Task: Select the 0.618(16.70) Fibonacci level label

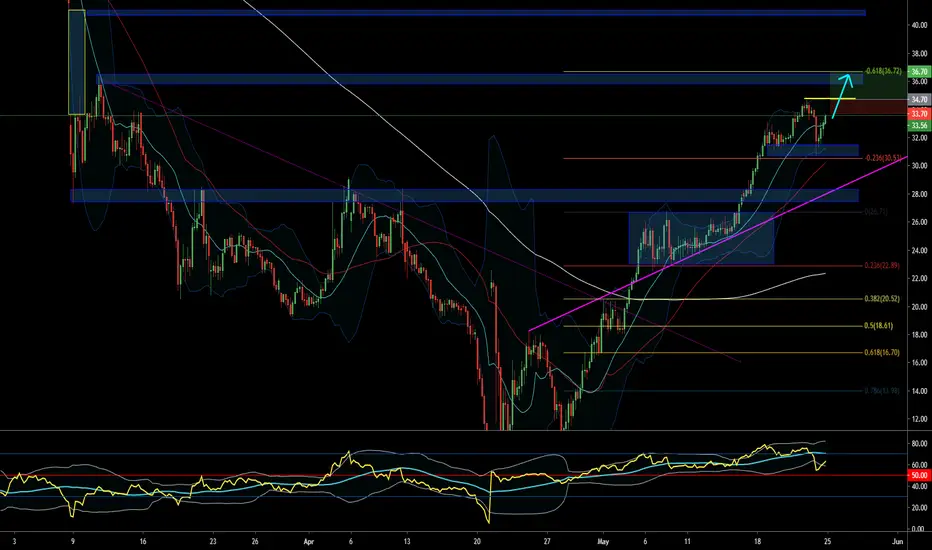Action: [881, 353]
